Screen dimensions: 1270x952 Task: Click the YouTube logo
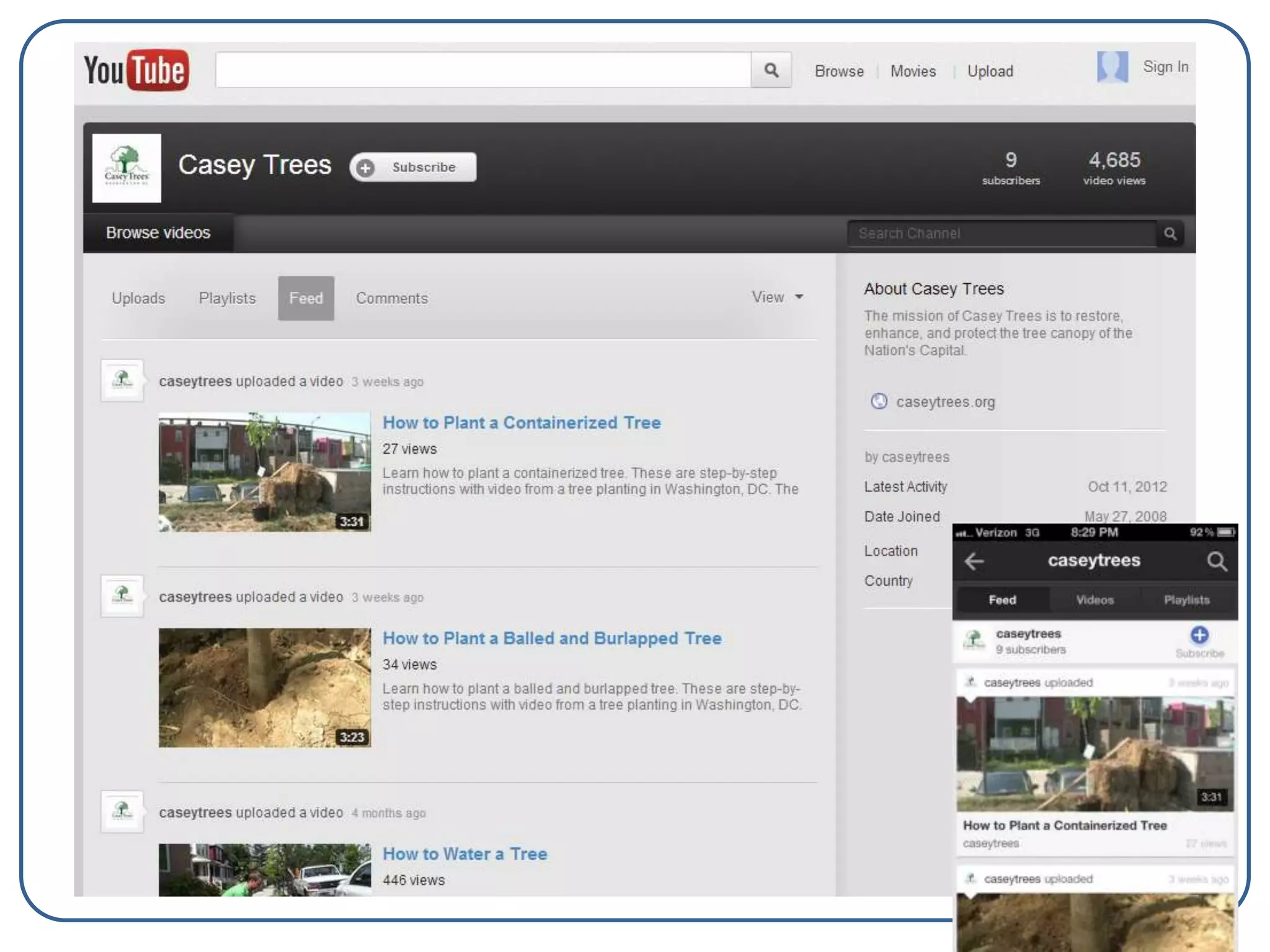[136, 70]
